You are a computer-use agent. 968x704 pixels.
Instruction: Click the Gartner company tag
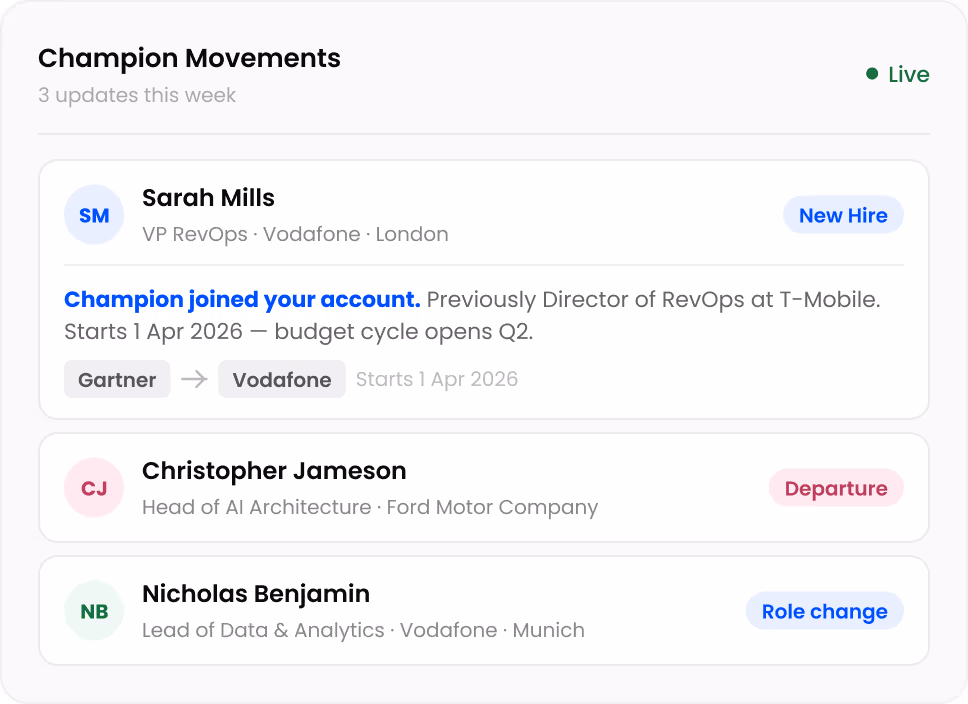point(117,380)
